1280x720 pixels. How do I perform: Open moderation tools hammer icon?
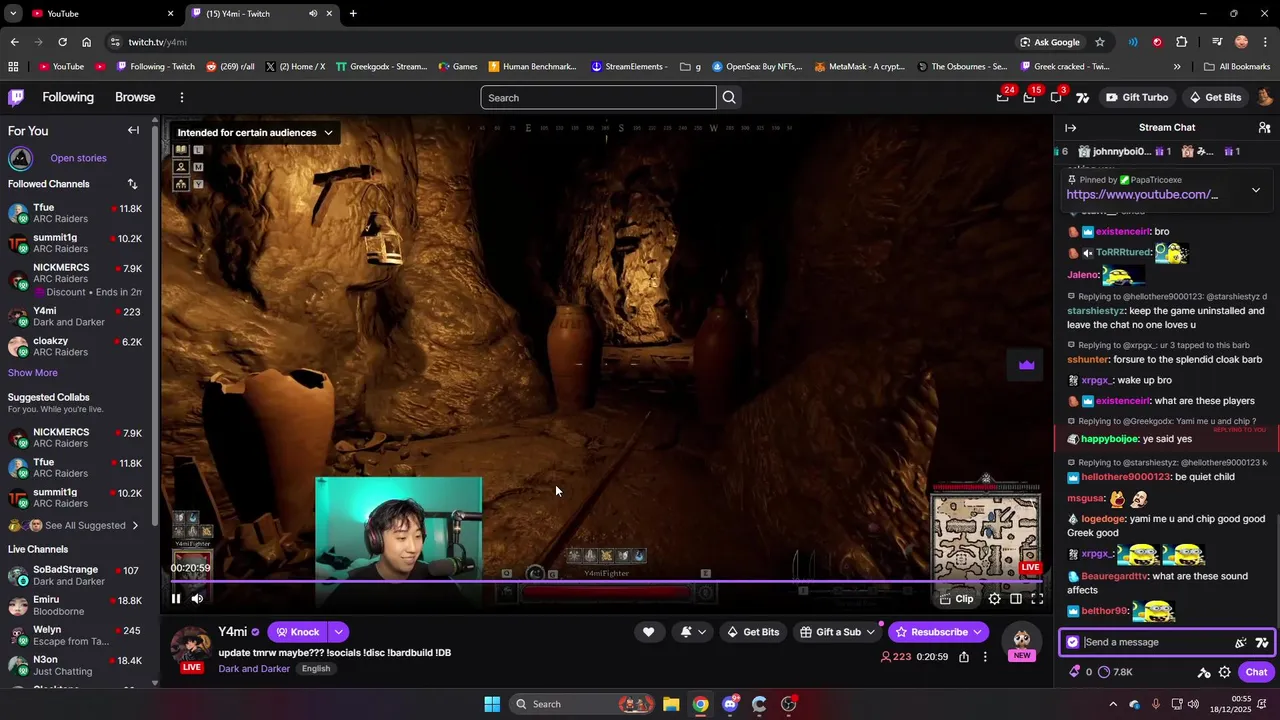(x=1204, y=673)
